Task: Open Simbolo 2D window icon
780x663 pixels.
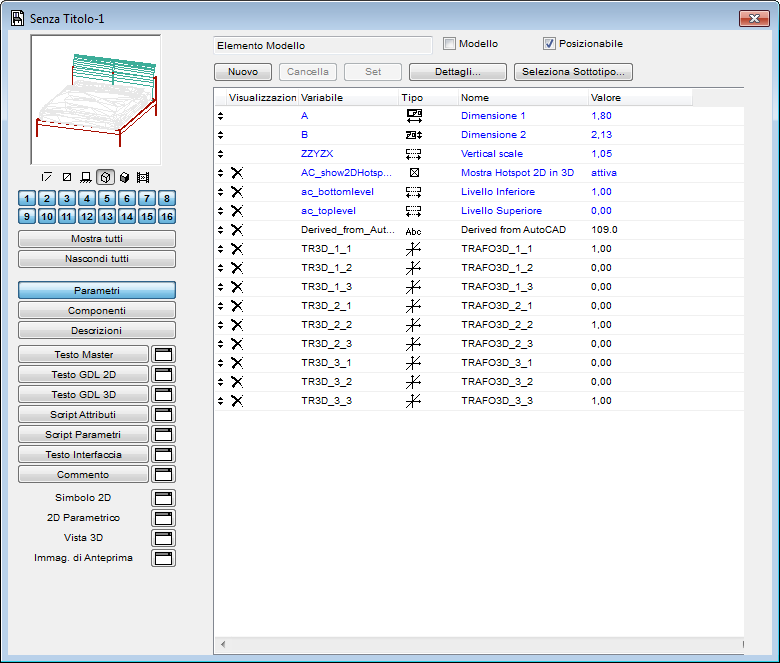Action: pyautogui.click(x=163, y=498)
